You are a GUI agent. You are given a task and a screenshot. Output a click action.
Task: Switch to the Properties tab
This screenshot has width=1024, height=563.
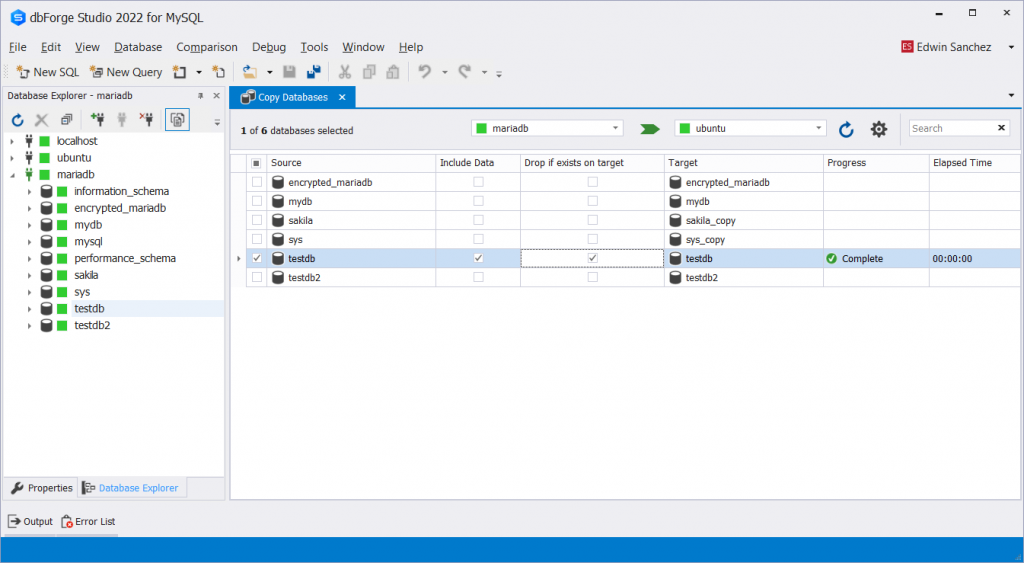42,488
